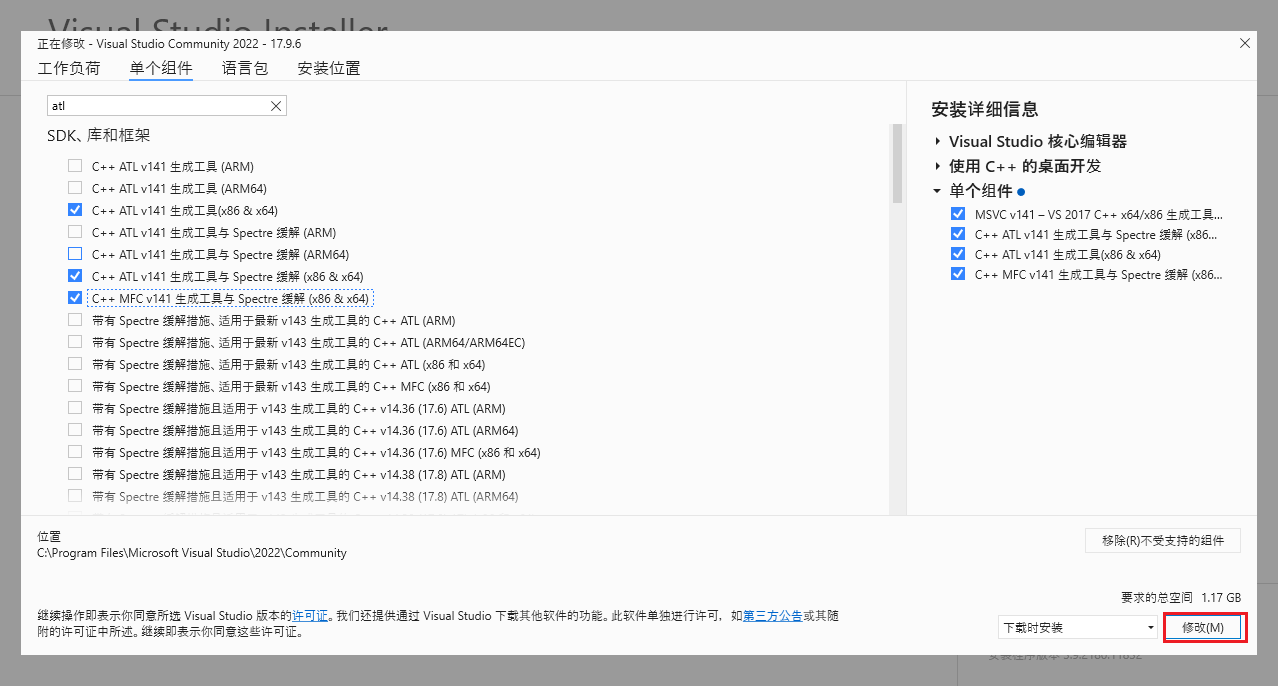The image size is (1278, 686).
Task: Switch to the 工作负荷 tab
Action: pyautogui.click(x=69, y=69)
